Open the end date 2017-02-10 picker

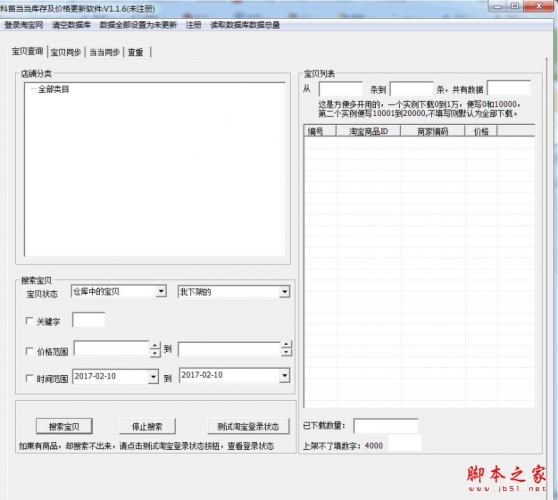(x=284, y=375)
